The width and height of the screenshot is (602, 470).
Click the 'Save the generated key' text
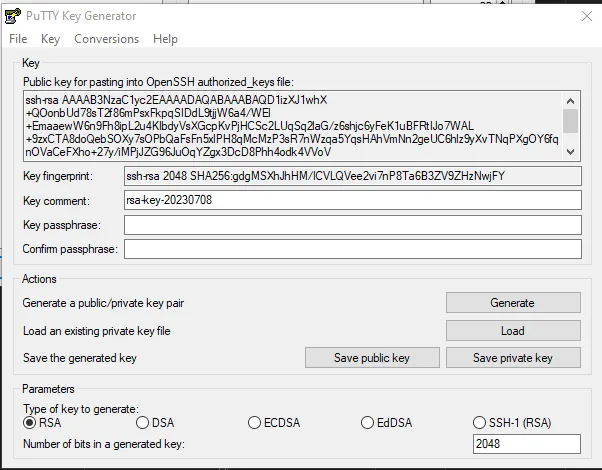[80, 358]
